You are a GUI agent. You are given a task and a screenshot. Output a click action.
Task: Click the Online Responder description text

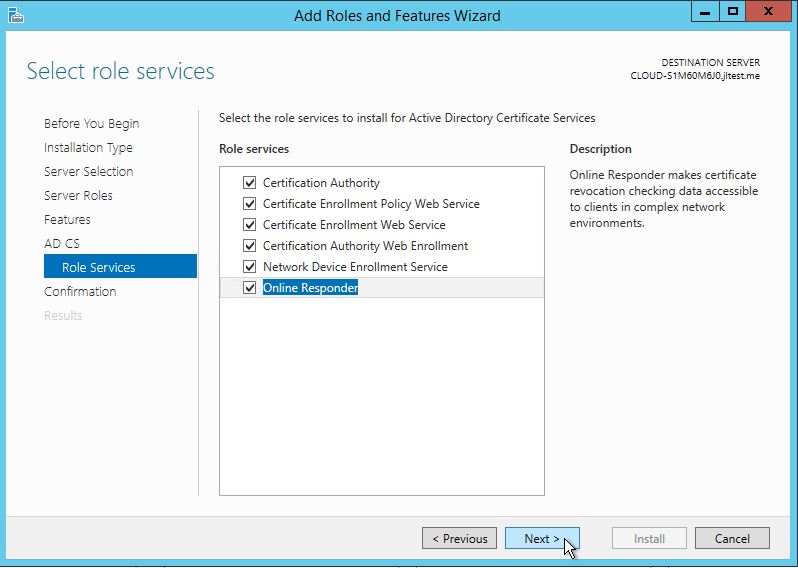click(664, 199)
